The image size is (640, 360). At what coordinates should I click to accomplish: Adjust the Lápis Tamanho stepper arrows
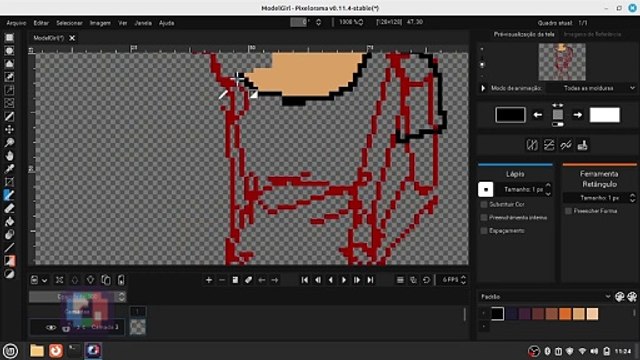[548, 189]
